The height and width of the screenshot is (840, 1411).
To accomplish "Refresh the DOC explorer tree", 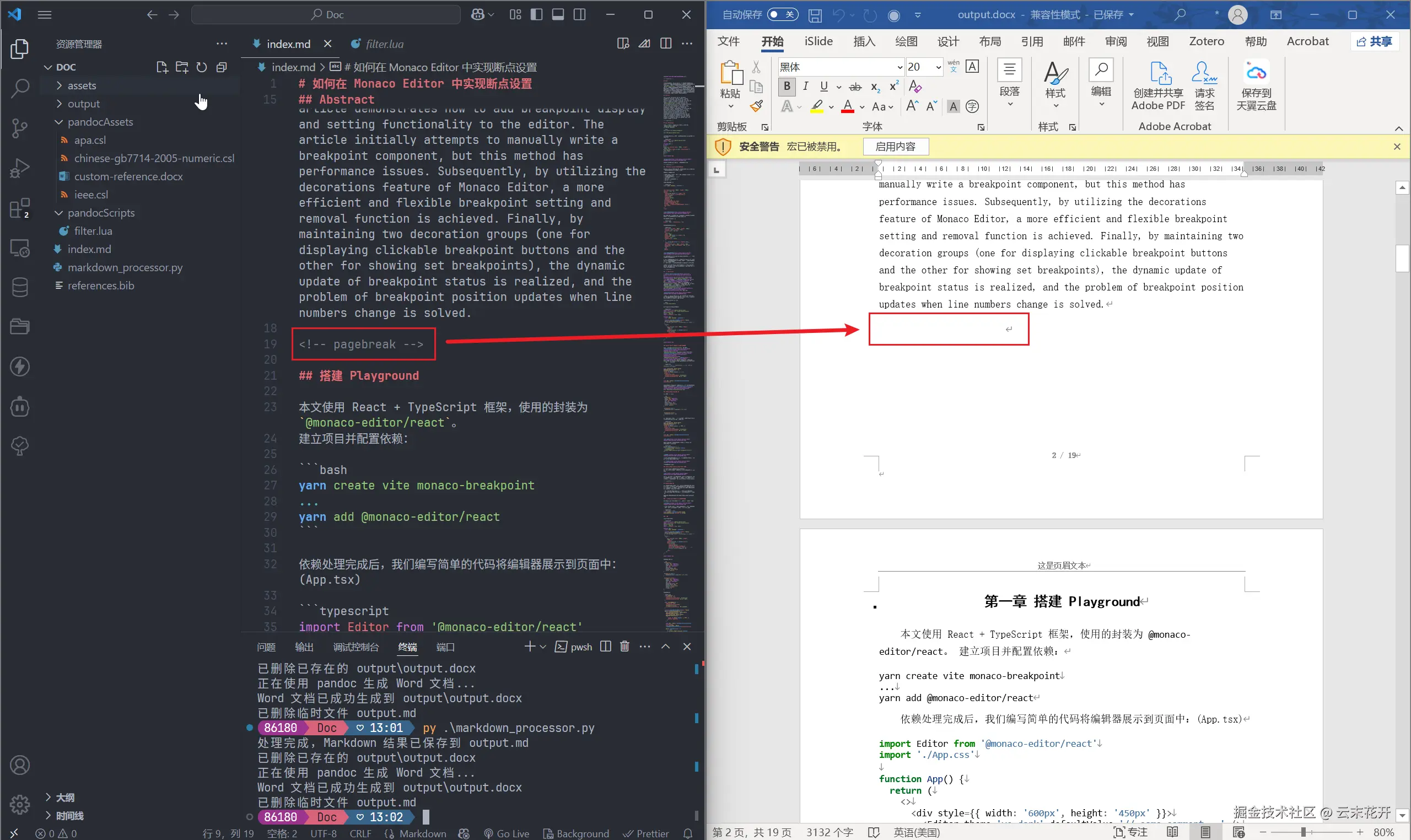I will tap(202, 67).
